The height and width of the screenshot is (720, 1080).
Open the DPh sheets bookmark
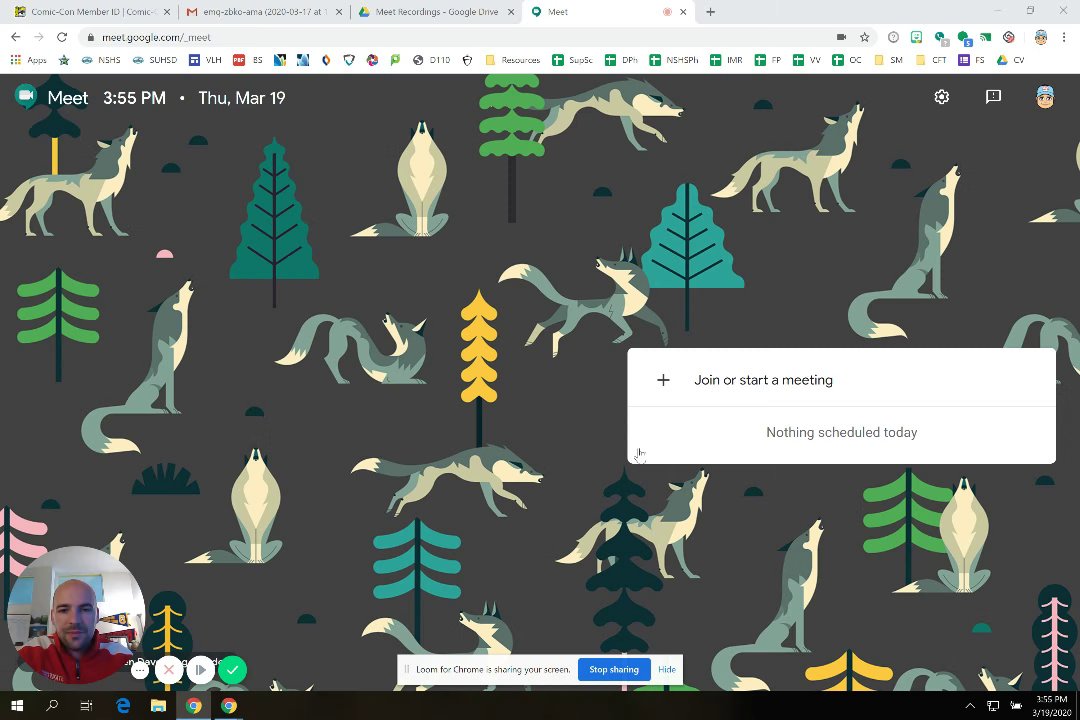pos(621,60)
